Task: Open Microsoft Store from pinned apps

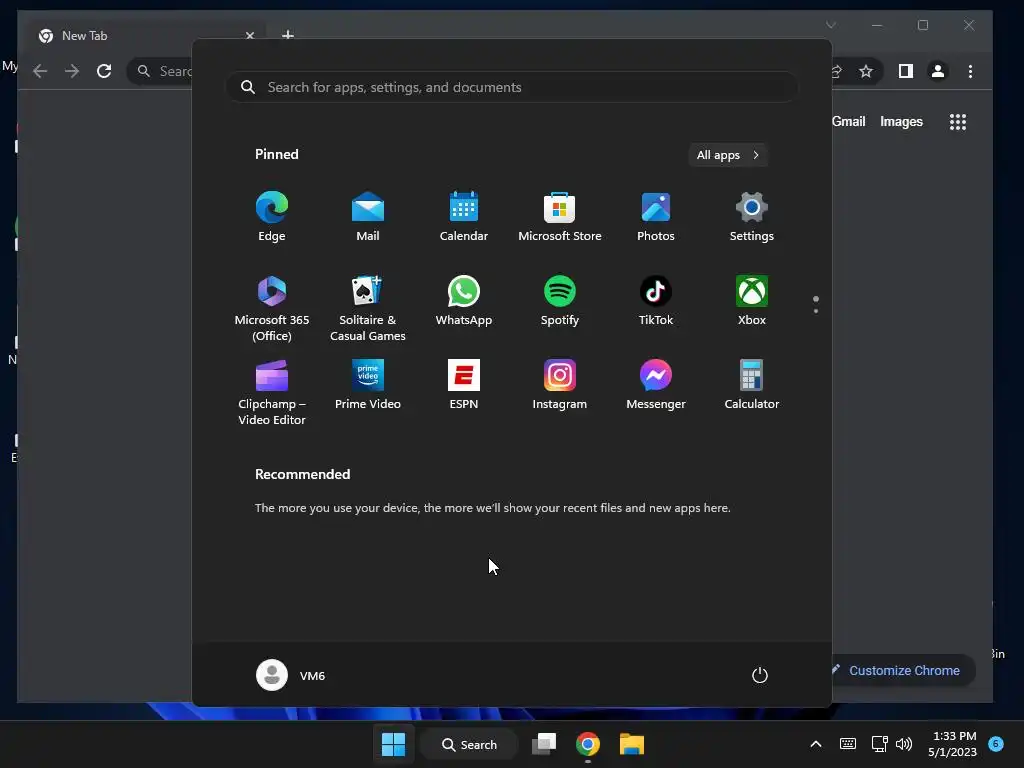Action: click(560, 216)
